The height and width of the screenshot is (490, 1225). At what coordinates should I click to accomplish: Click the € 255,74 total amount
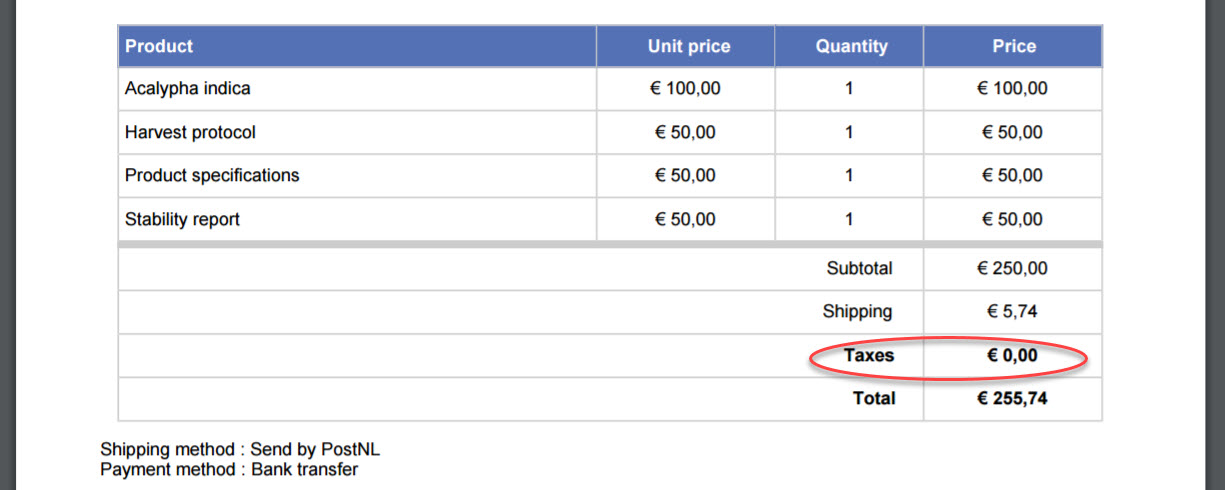point(1012,398)
